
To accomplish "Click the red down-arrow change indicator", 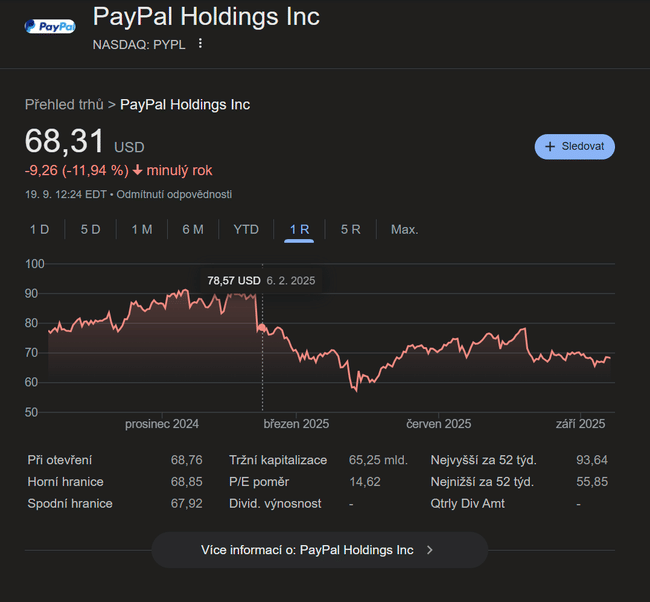I will pyautogui.click(x=138, y=170).
